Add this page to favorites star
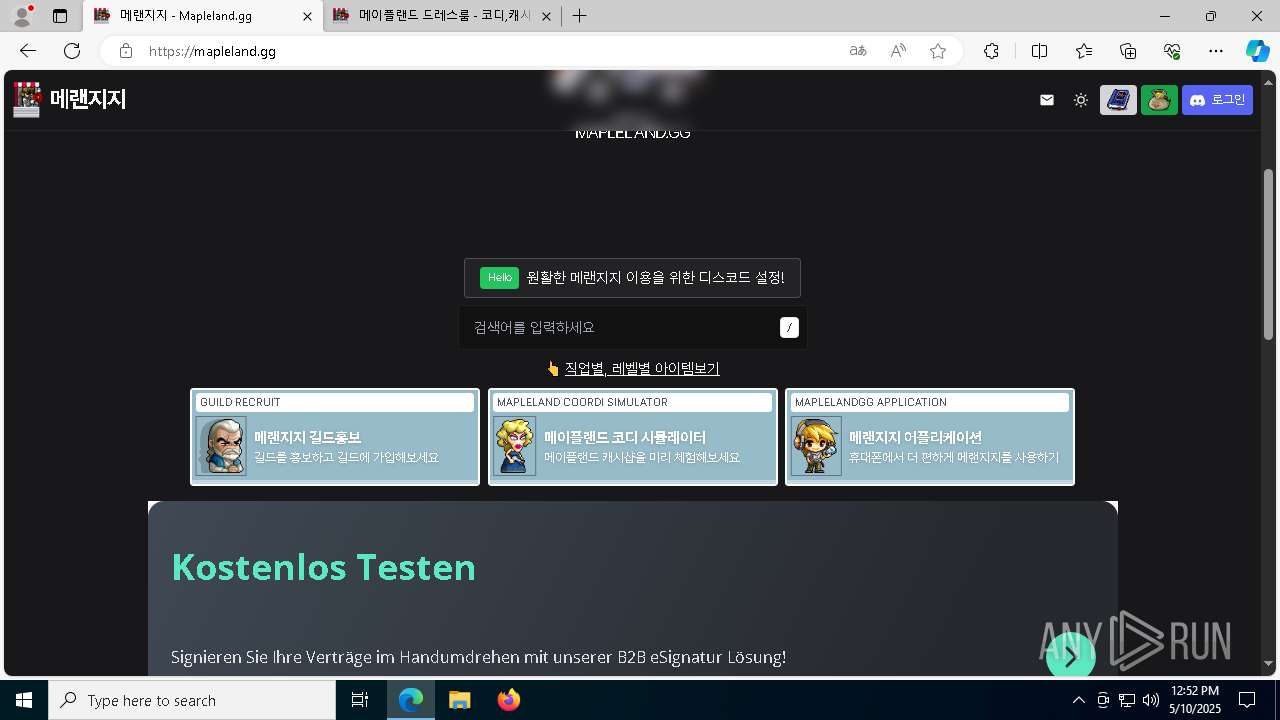This screenshot has width=1280, height=720. point(938,51)
